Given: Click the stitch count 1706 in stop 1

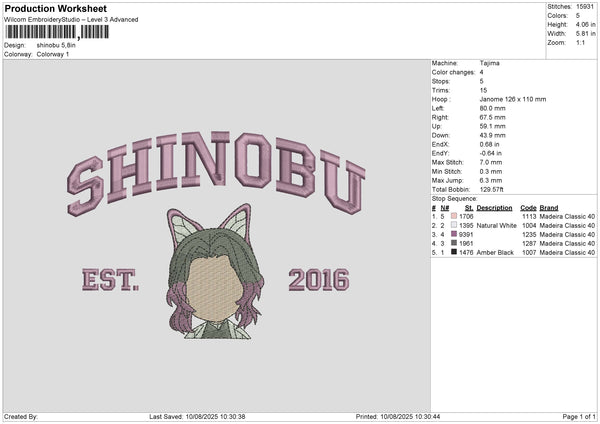Looking at the screenshot, I should (x=466, y=217).
